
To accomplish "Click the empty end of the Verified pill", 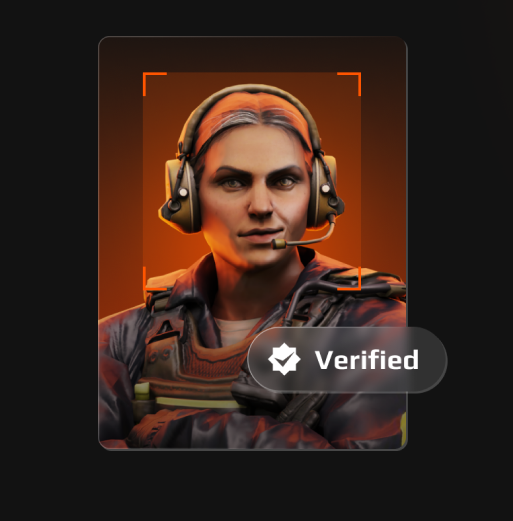I will tap(432, 360).
